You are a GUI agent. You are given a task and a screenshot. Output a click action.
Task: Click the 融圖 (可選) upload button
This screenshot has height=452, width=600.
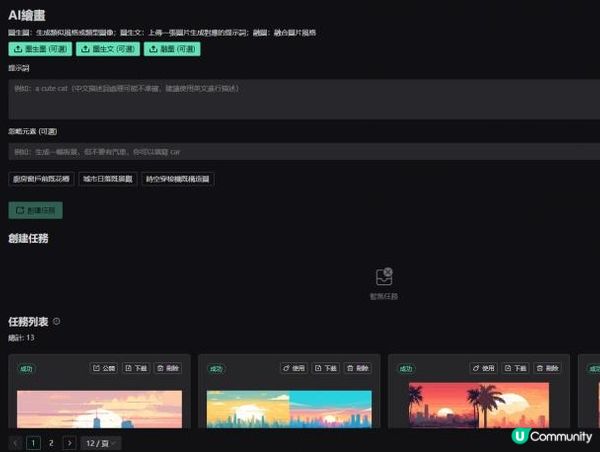[x=172, y=49]
